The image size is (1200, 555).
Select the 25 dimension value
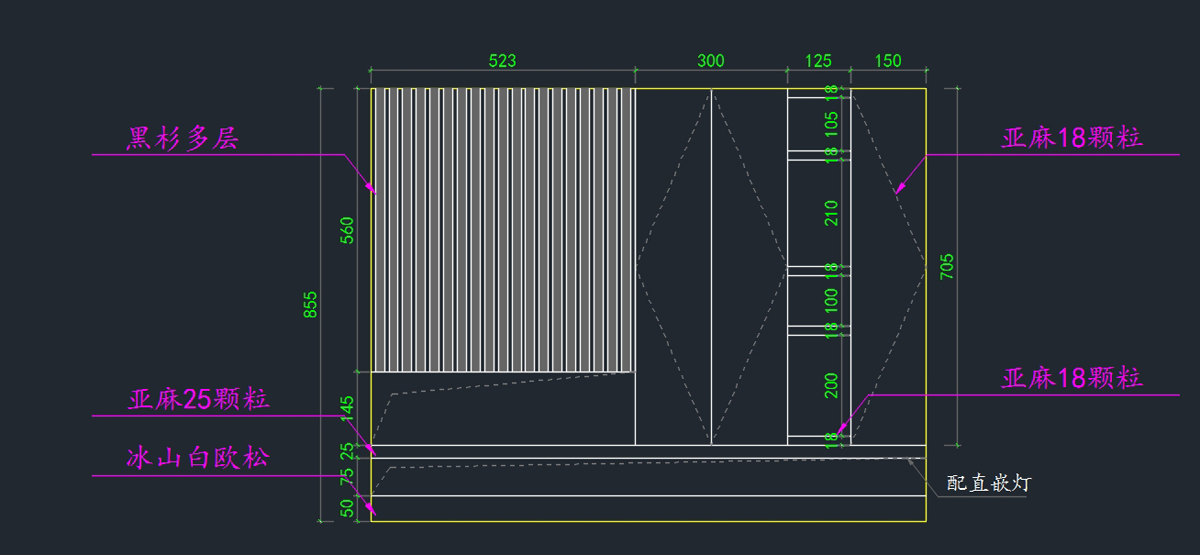pos(347,451)
